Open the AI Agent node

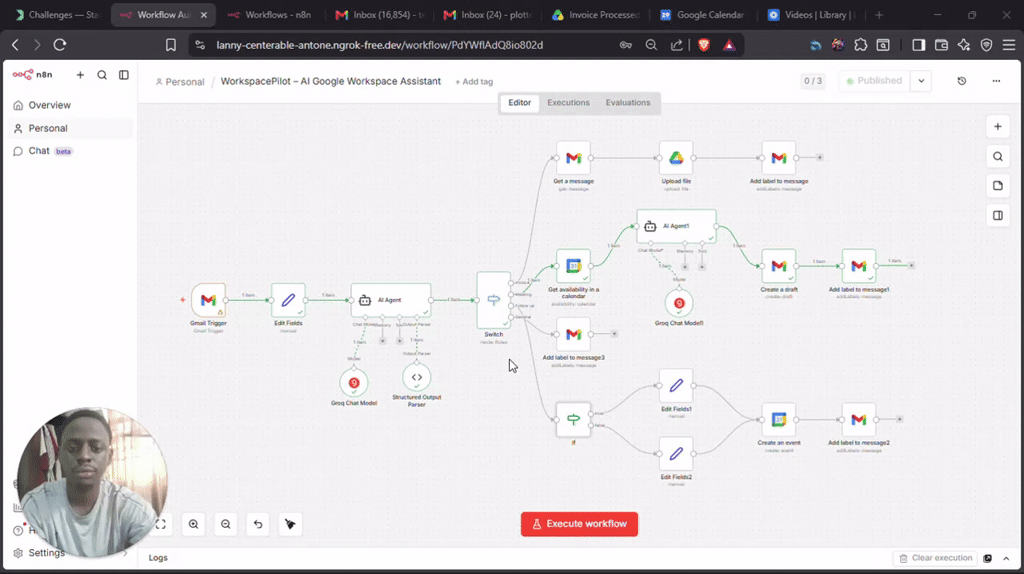391,300
